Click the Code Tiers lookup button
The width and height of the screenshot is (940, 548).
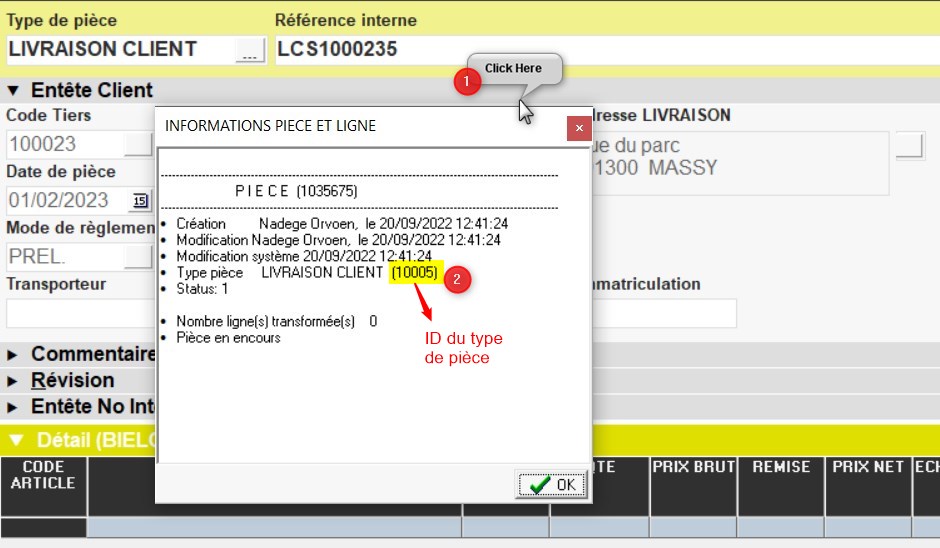tap(139, 144)
